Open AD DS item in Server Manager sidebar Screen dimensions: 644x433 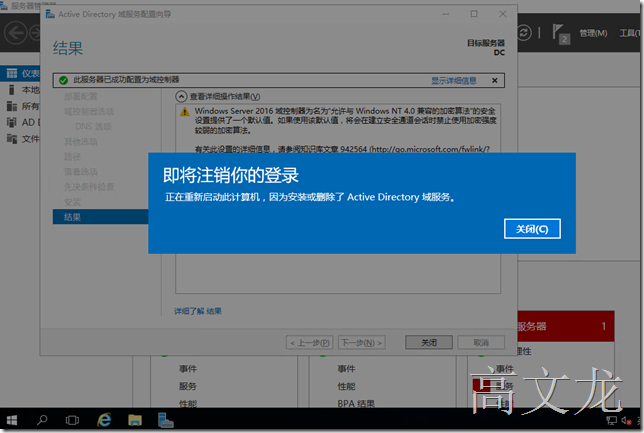pyautogui.click(x=23, y=122)
